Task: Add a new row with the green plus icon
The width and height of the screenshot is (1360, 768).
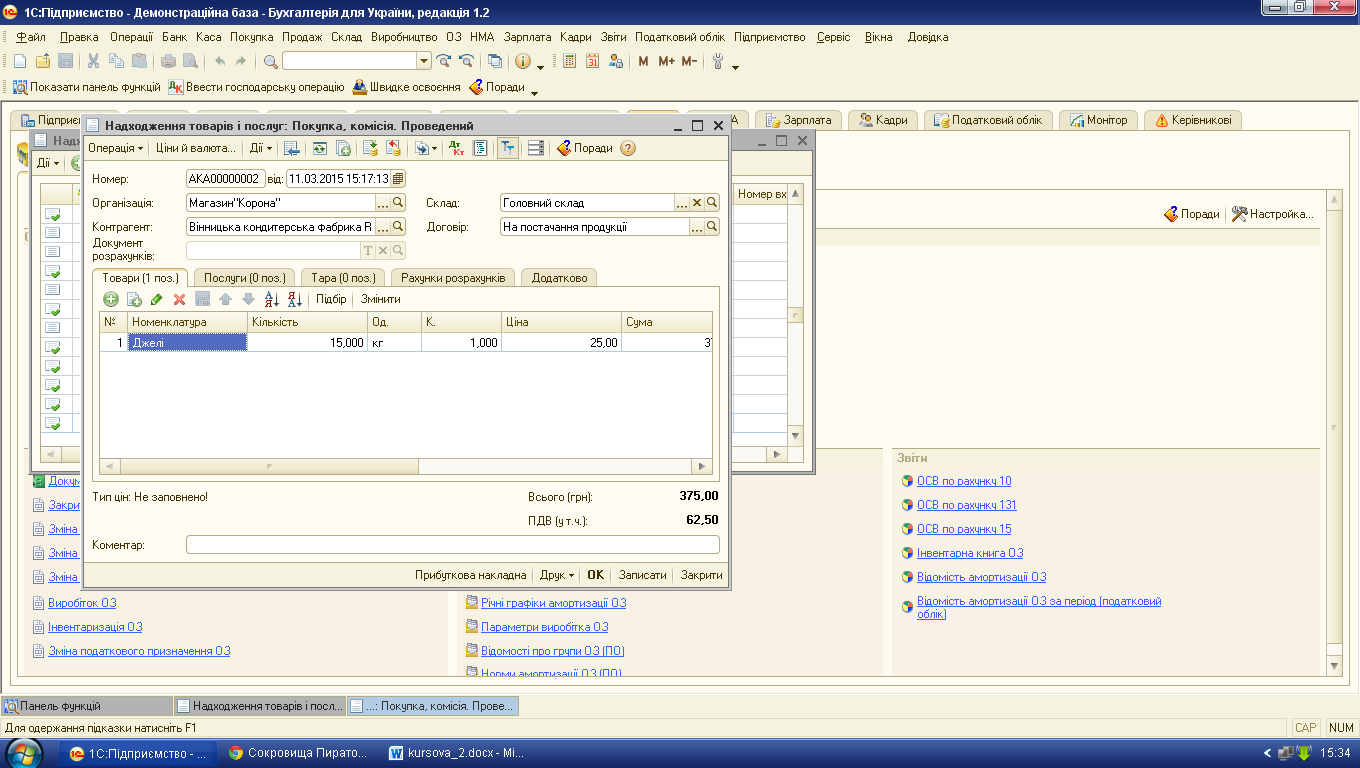Action: (x=111, y=299)
